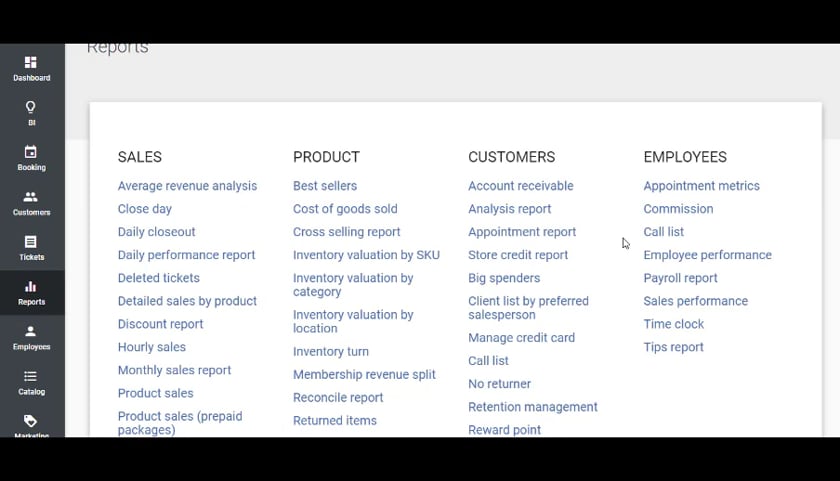
Task: View the Big spenders report
Action: (x=504, y=278)
